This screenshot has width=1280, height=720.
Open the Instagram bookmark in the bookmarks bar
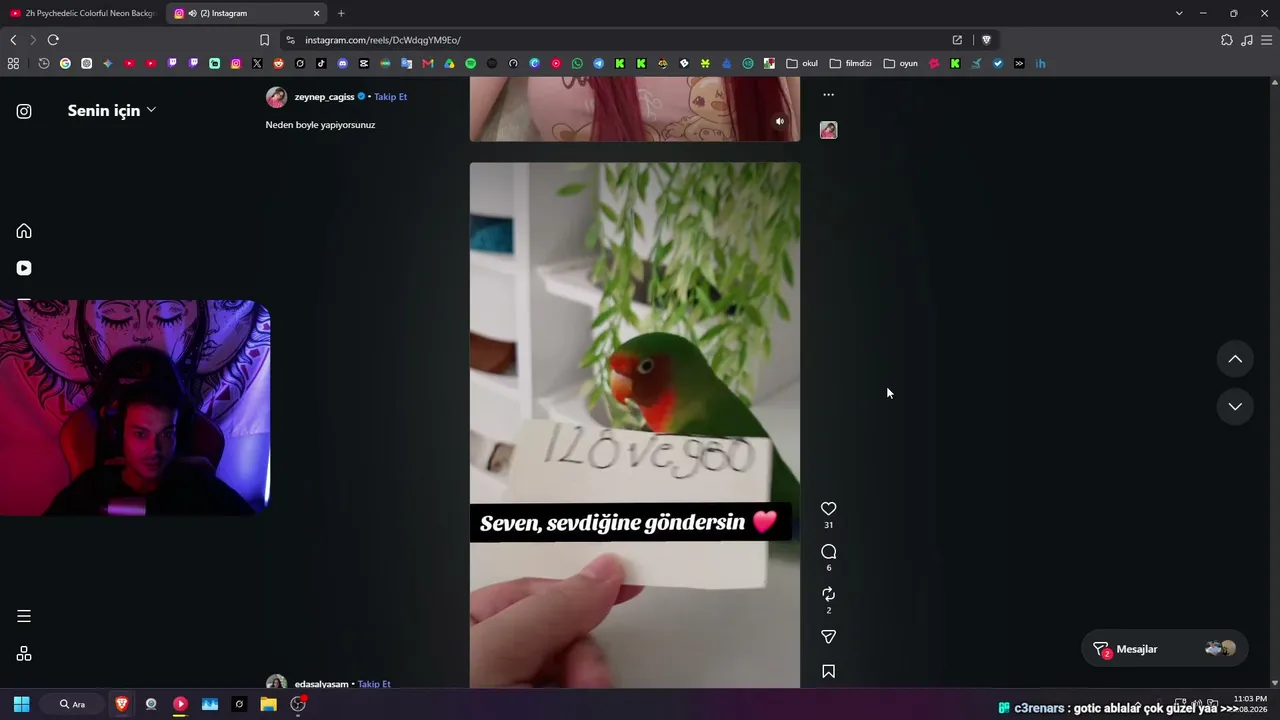(236, 63)
